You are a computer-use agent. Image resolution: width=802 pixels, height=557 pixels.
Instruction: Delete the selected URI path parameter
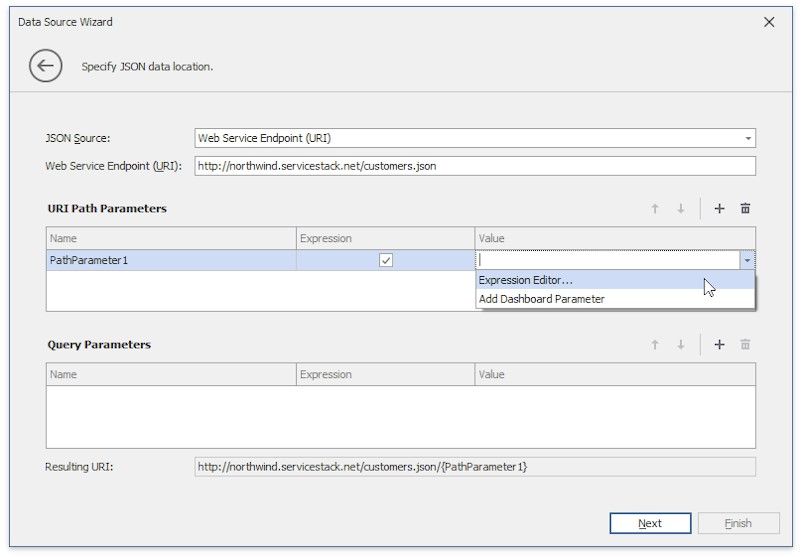pyautogui.click(x=745, y=209)
